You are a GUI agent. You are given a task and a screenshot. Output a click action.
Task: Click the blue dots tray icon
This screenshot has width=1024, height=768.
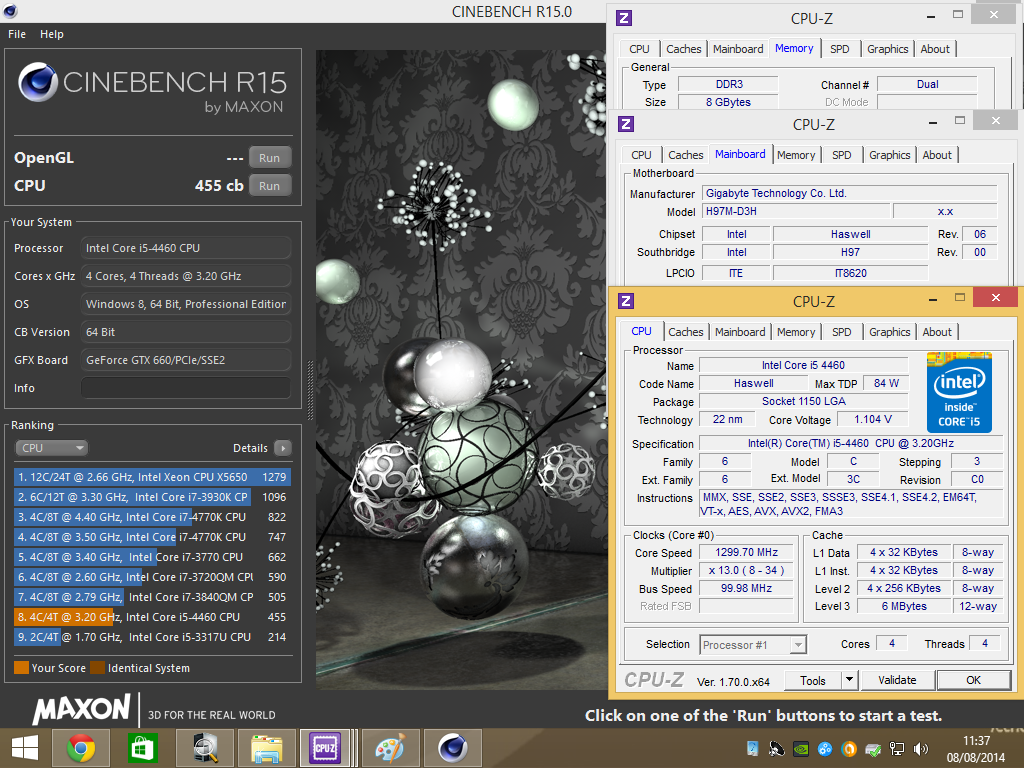(825, 749)
